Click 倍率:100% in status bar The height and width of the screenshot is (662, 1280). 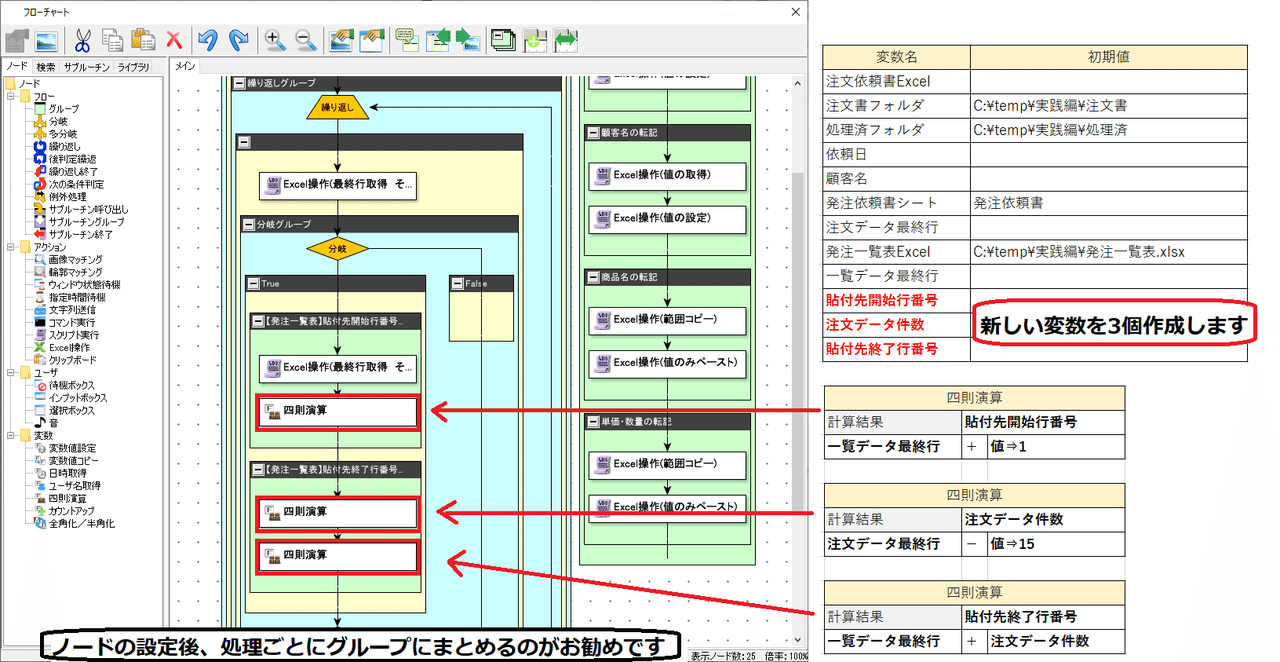click(x=787, y=656)
